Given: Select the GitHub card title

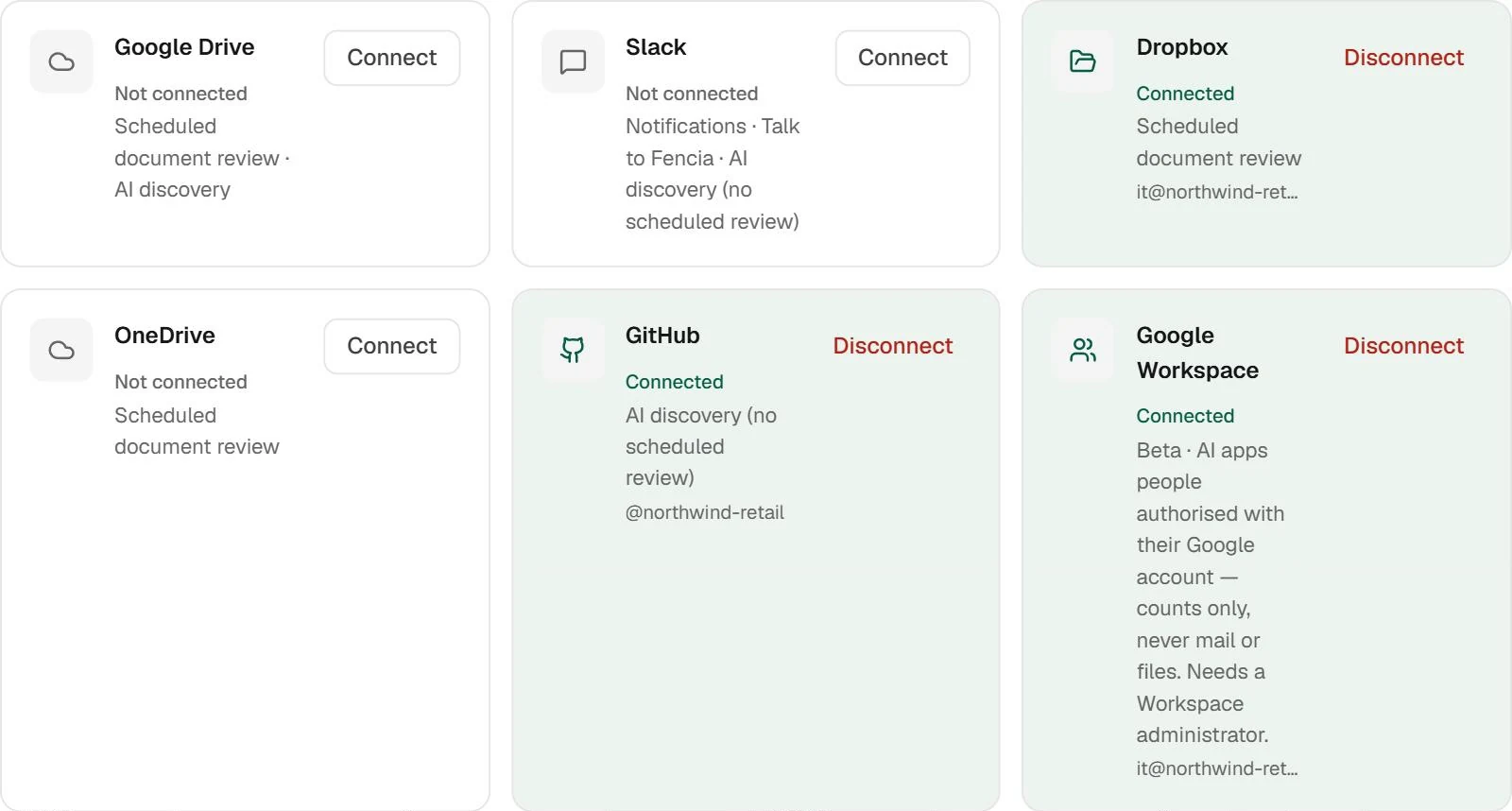Looking at the screenshot, I should coord(662,336).
